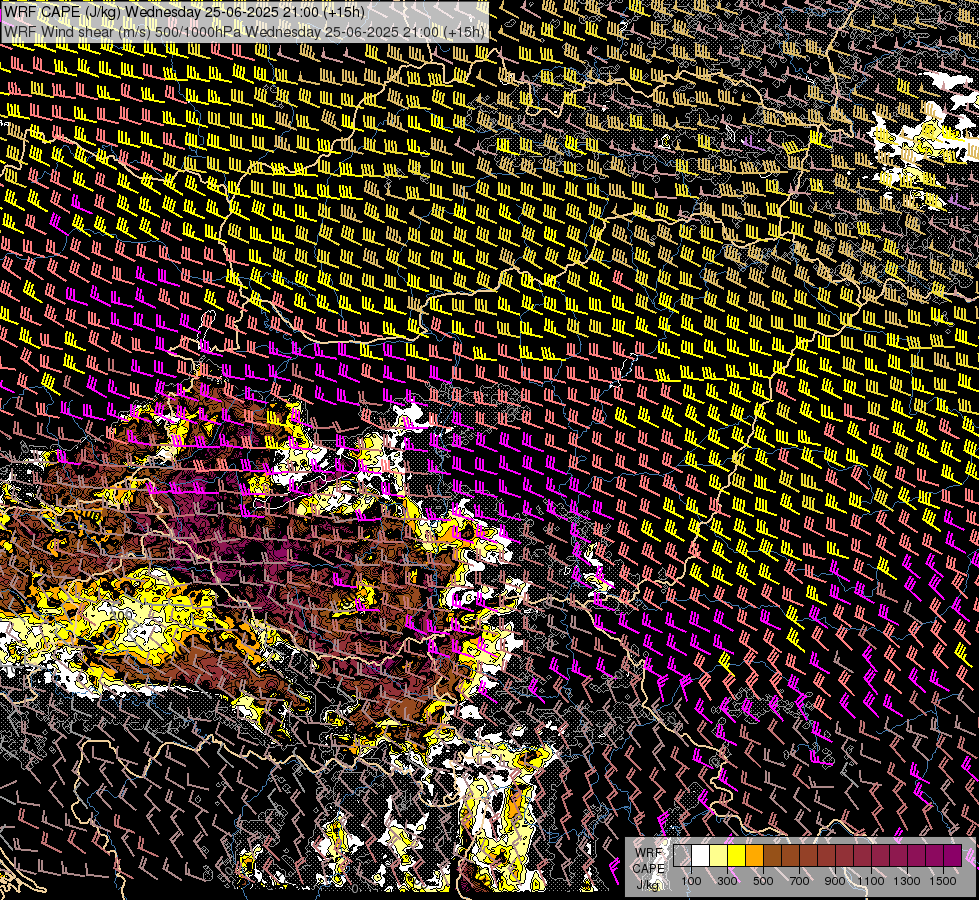Click the '1300' legend tick label
This screenshot has width=979, height=900.
pyautogui.click(x=907, y=881)
